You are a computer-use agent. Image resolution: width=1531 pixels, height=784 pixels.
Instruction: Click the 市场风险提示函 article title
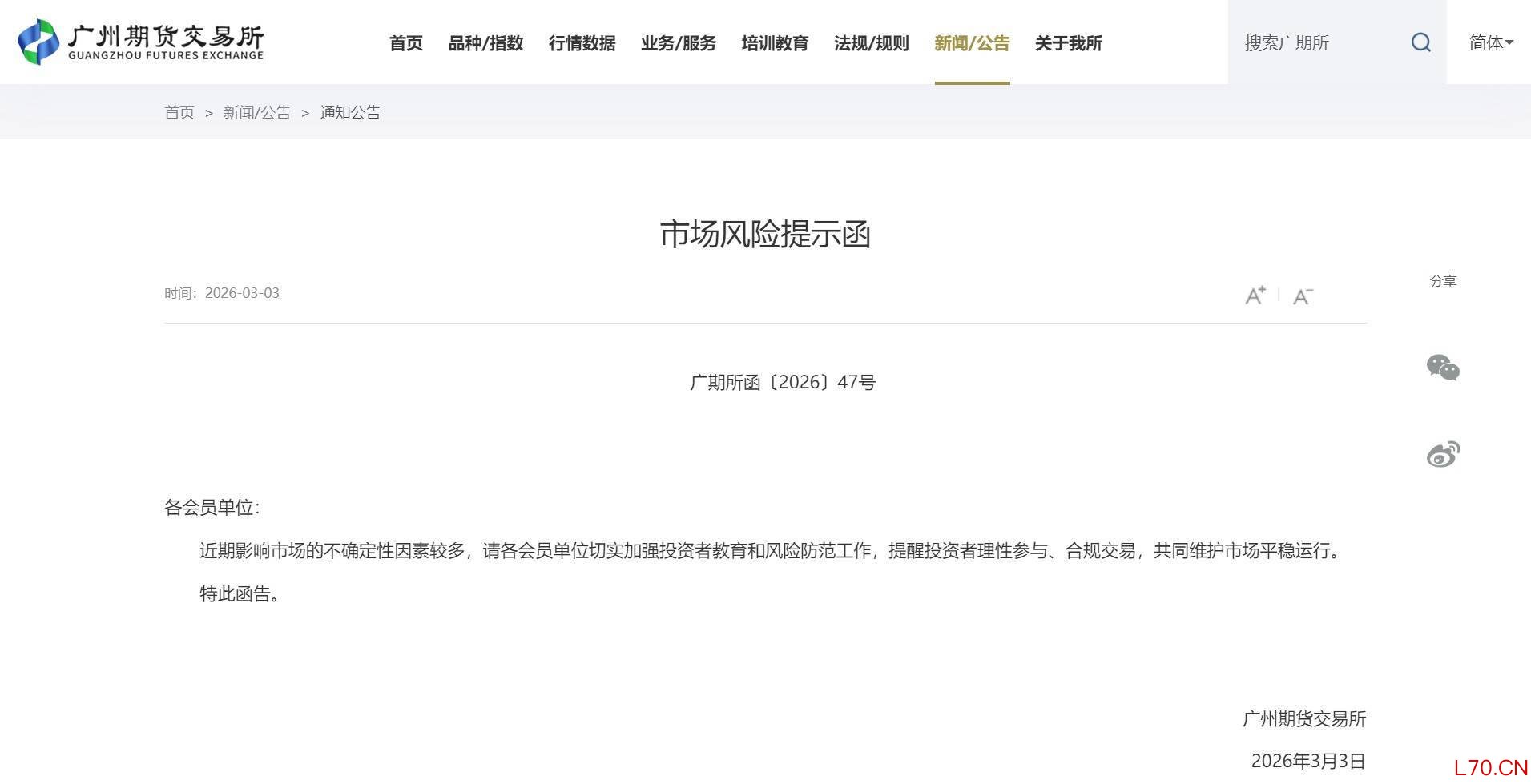(x=765, y=235)
